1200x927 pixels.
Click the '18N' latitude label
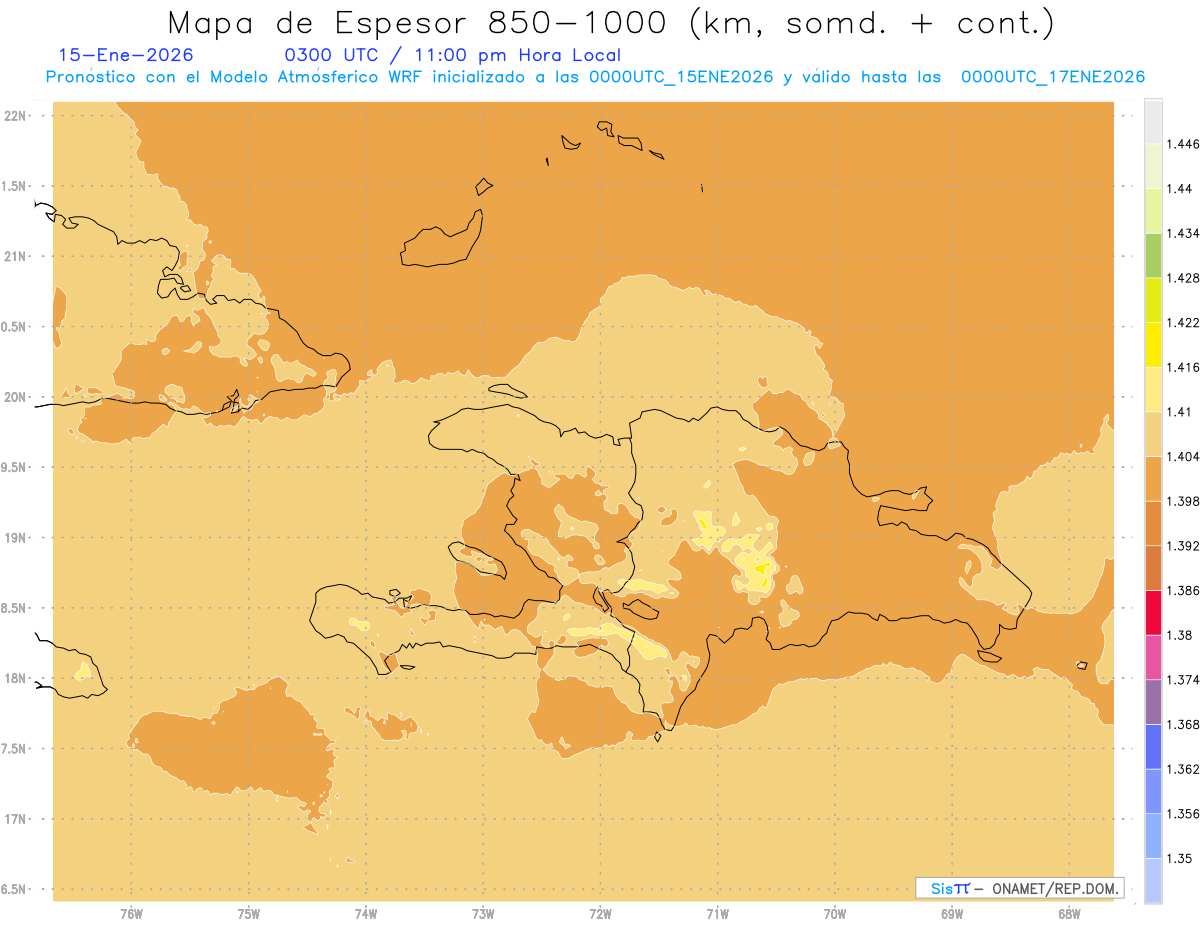click(x=17, y=679)
